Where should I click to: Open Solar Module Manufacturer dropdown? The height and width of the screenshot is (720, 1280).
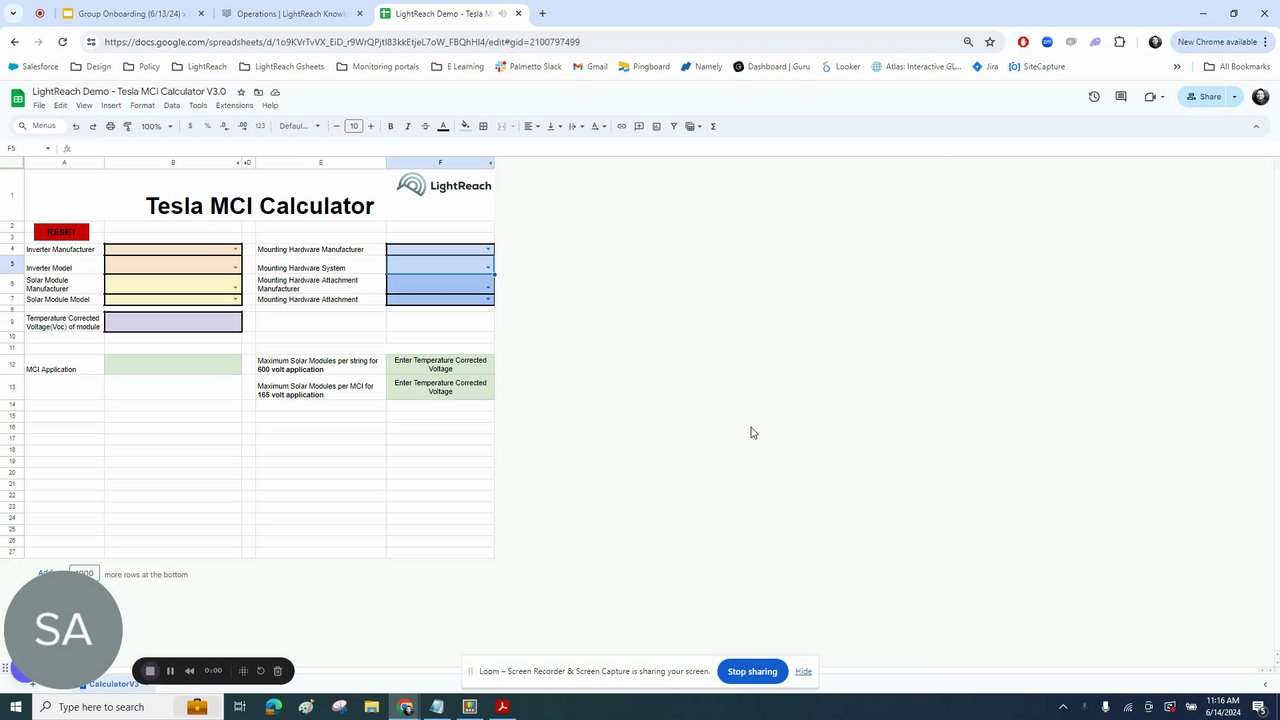(236, 287)
